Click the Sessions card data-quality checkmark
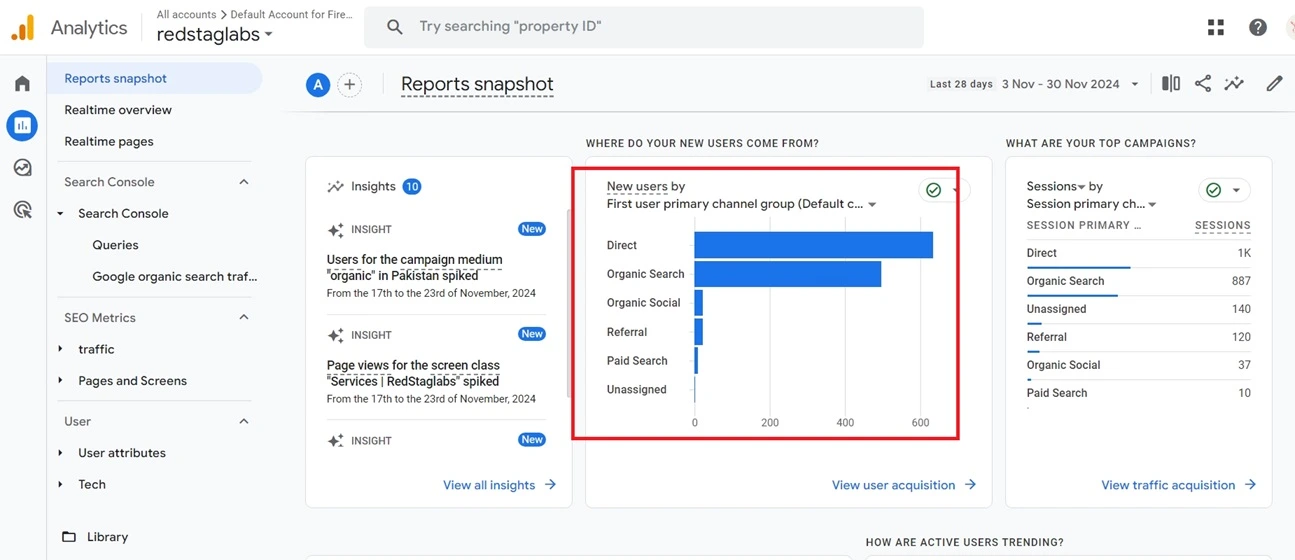 pos(1214,190)
